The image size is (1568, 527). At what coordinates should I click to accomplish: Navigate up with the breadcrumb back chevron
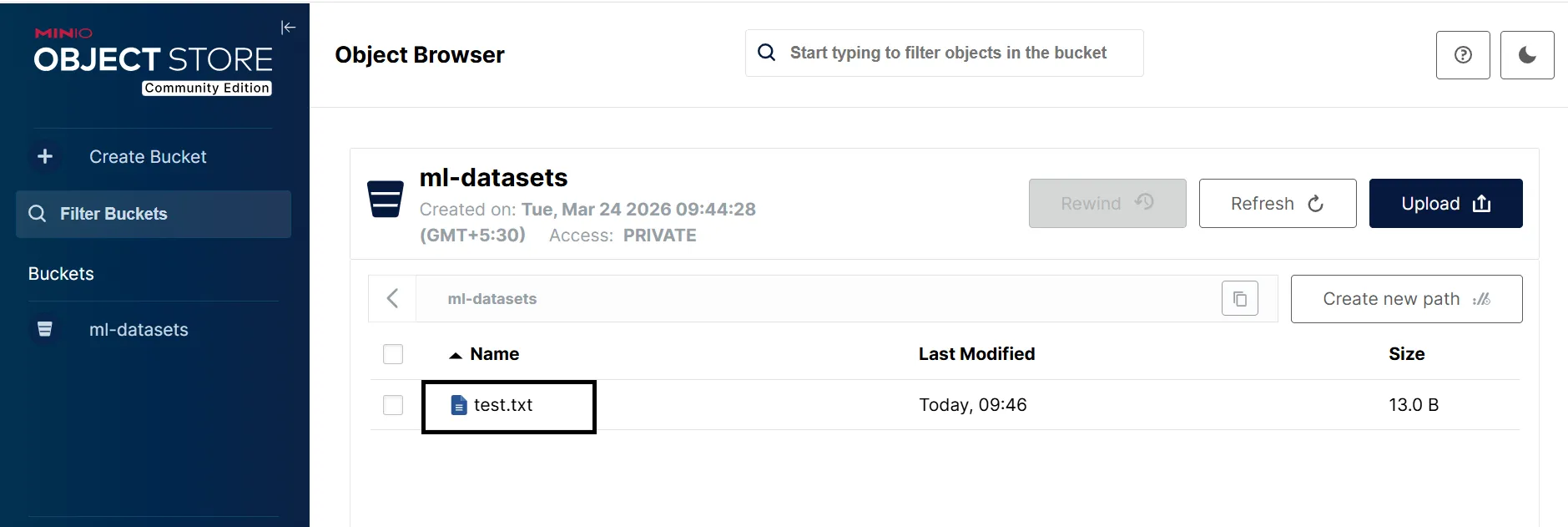click(x=392, y=297)
